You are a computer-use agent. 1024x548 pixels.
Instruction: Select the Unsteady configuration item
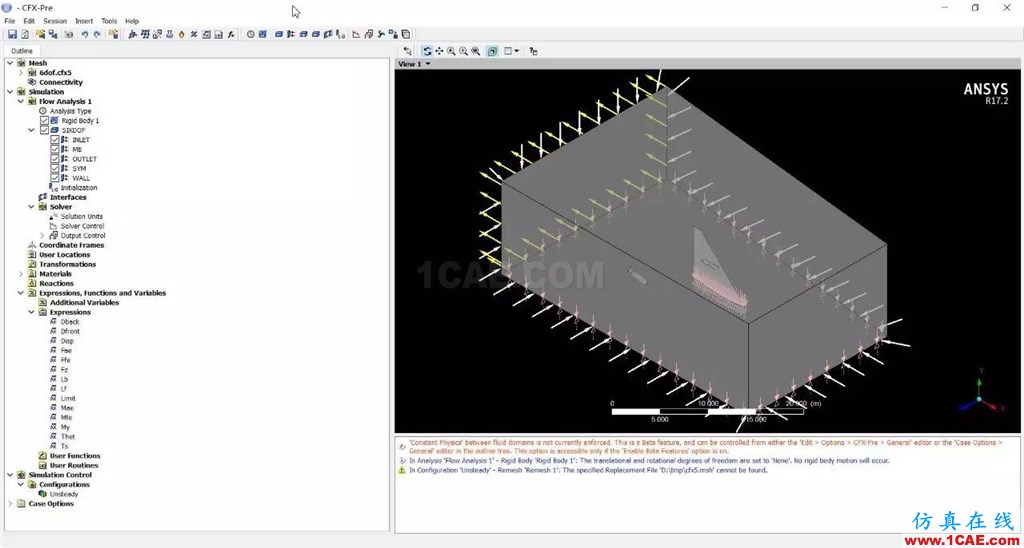pos(64,494)
